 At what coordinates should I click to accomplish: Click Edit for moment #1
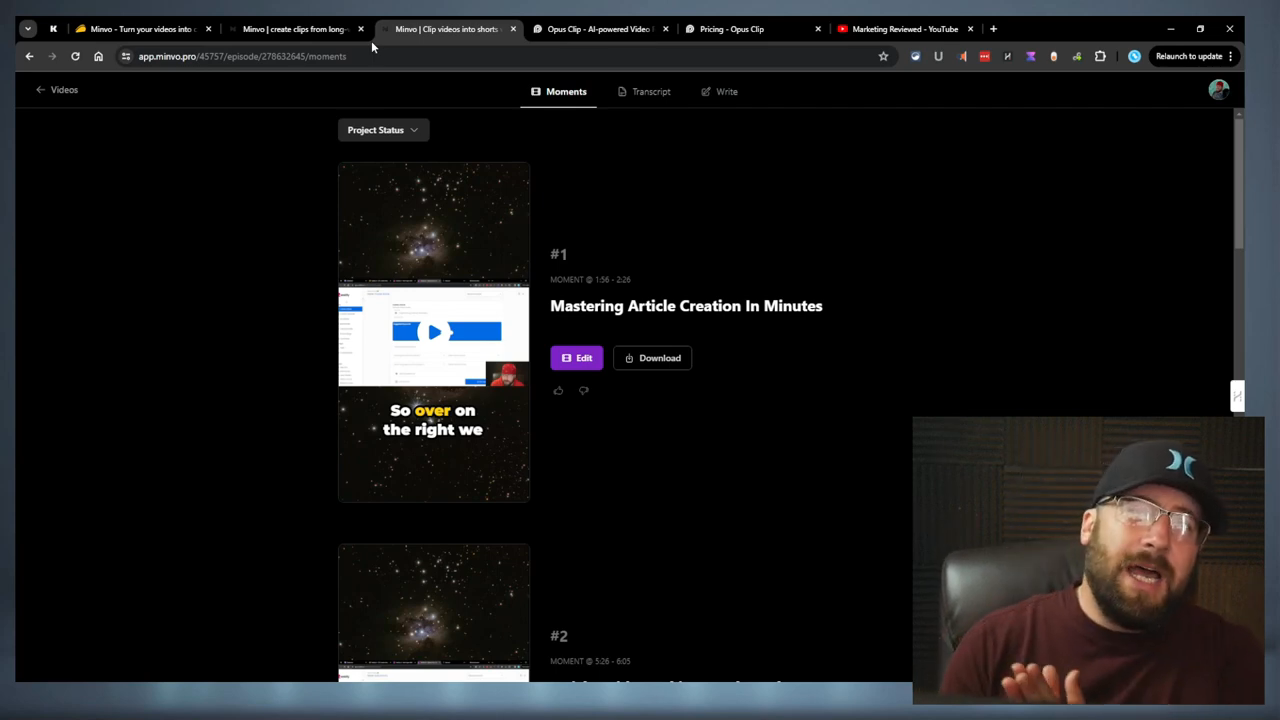(576, 358)
